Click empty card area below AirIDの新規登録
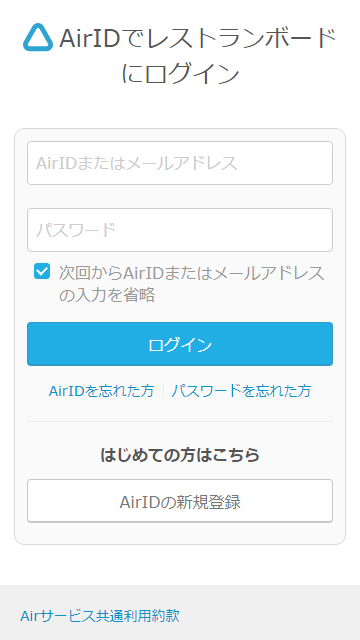360x640 pixels. pyautogui.click(x=180, y=533)
